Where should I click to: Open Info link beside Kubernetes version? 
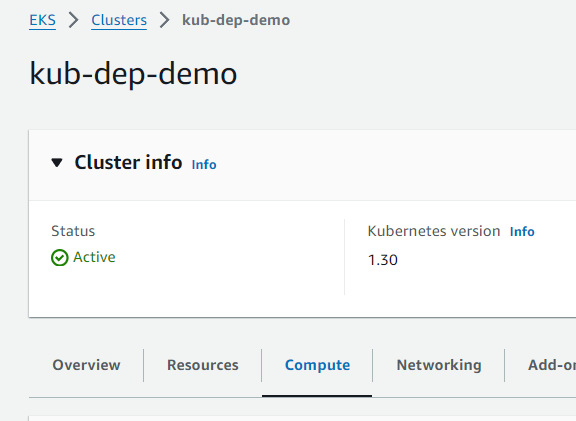[x=522, y=232]
